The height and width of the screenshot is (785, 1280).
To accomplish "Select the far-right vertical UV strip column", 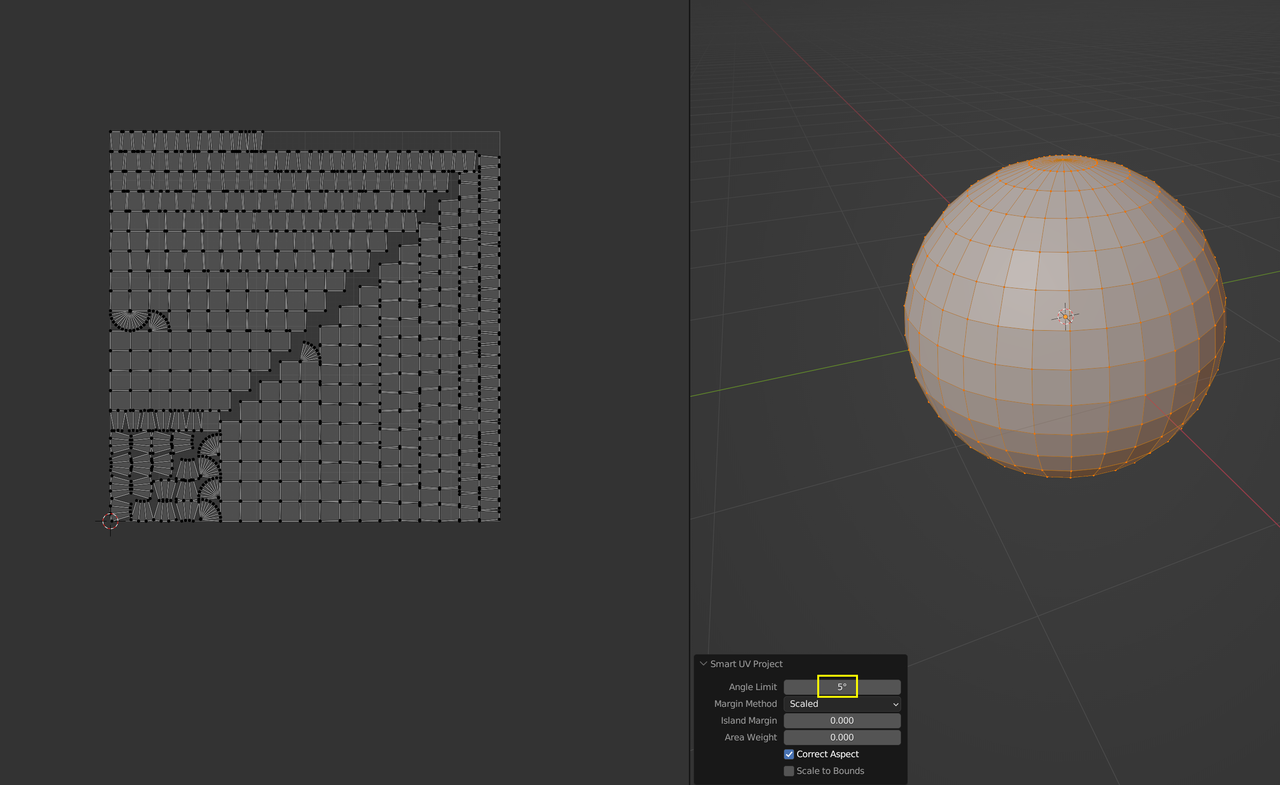I will [x=490, y=340].
